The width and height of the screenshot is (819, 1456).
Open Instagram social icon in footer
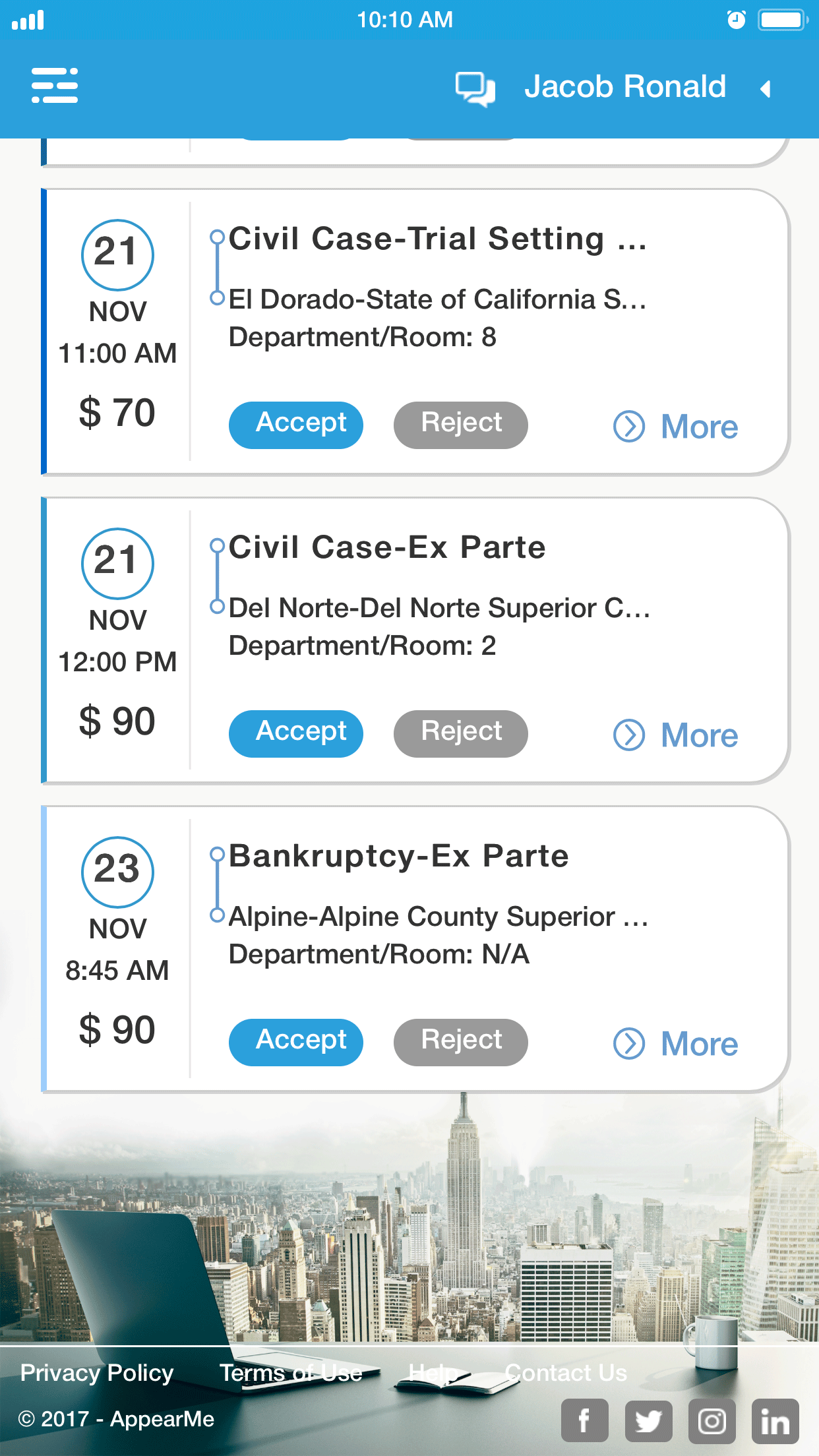point(712,1420)
